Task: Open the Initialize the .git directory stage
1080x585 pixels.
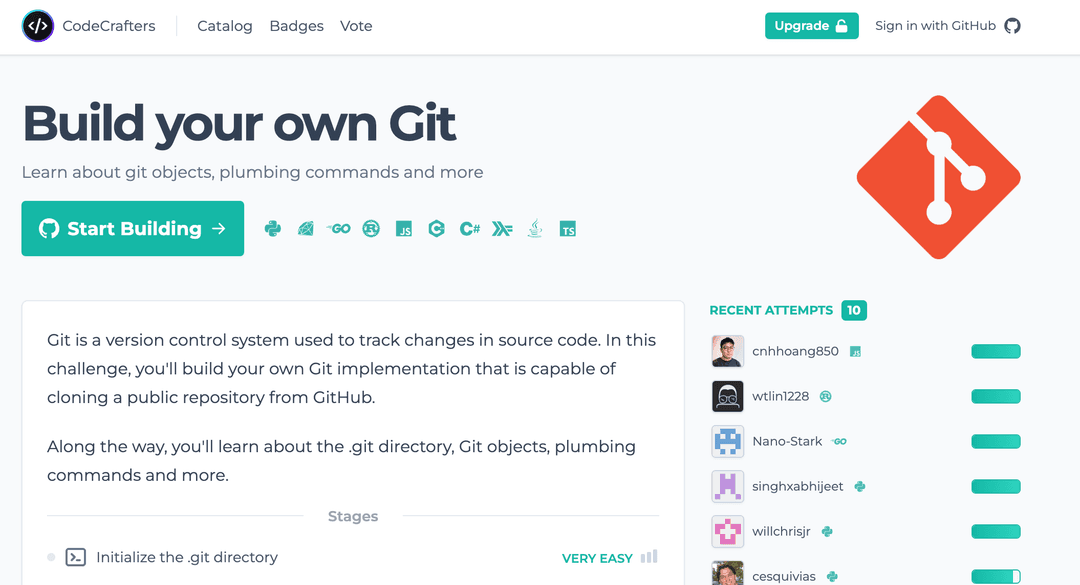Action: tap(186, 557)
